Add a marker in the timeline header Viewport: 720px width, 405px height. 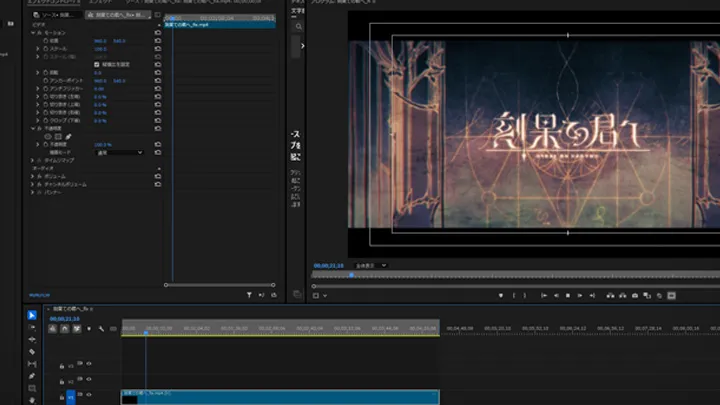89,329
